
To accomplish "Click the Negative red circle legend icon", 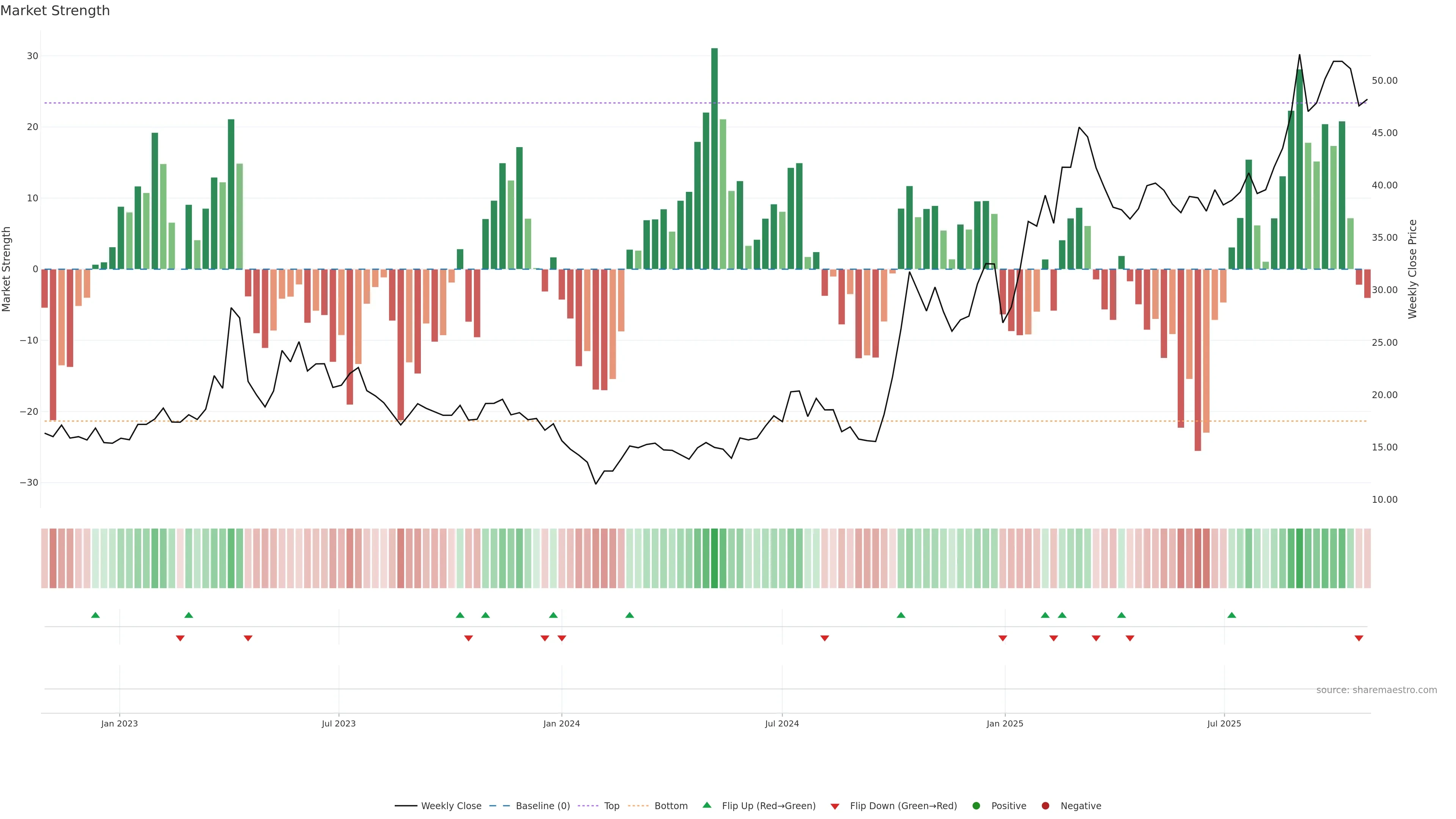I will point(1045,805).
